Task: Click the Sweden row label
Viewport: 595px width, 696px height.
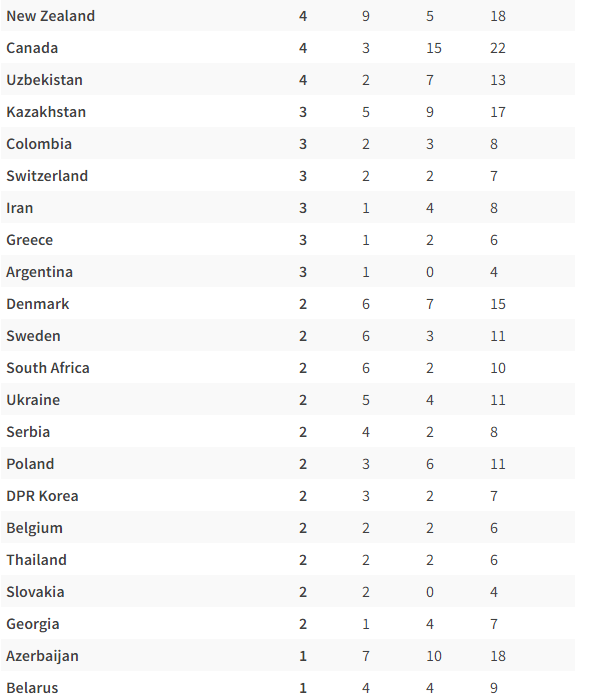Action: pyautogui.click(x=33, y=336)
